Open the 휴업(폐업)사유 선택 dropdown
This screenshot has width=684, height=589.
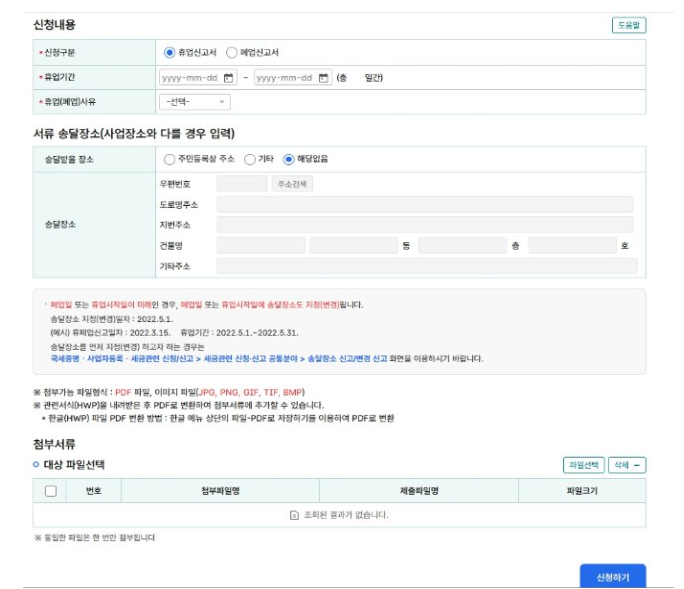(x=195, y=102)
